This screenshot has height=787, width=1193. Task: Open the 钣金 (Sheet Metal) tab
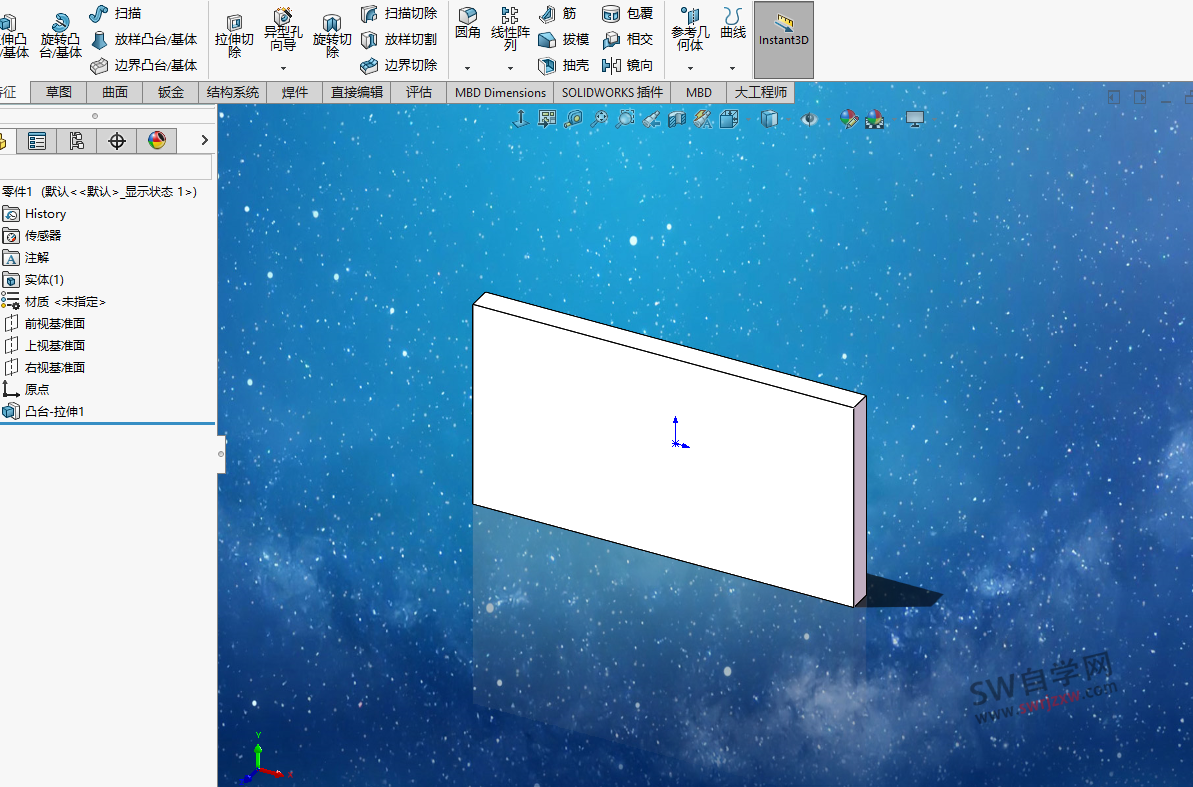pyautogui.click(x=169, y=92)
